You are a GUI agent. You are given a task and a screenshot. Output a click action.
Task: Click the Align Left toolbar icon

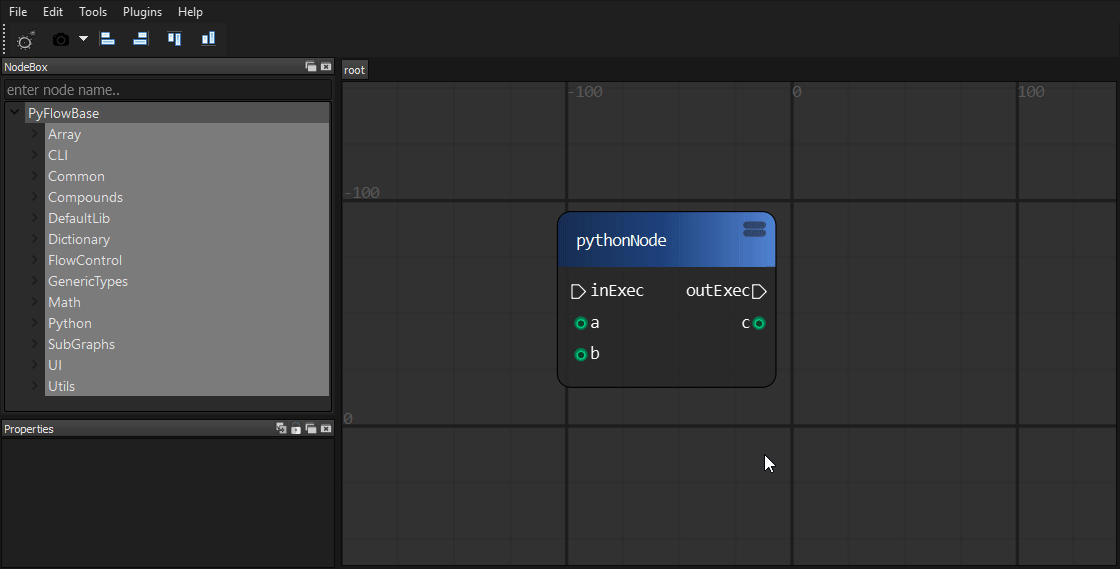(x=107, y=39)
